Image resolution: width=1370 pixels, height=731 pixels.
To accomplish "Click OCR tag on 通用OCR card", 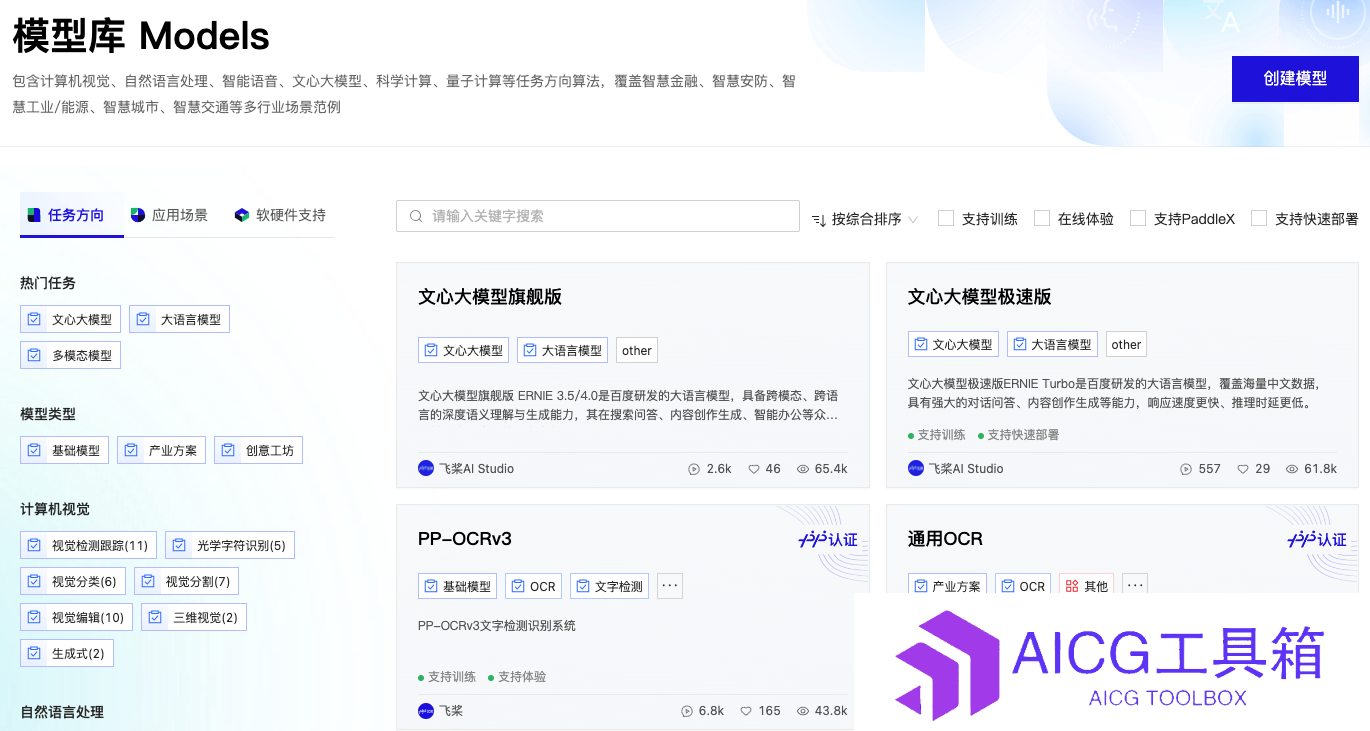I will click(1023, 585).
